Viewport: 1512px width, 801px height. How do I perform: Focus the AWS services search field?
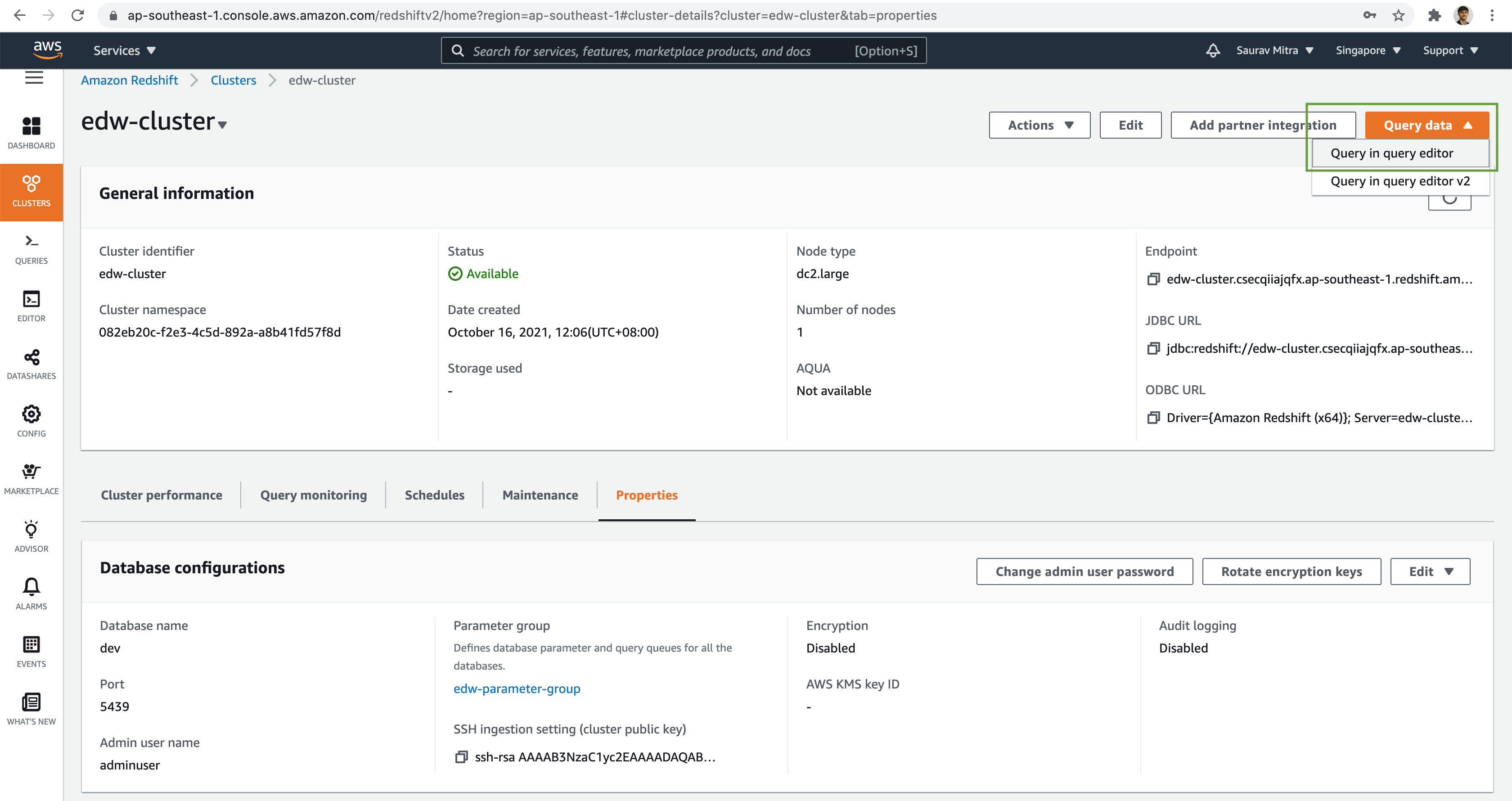click(684, 50)
